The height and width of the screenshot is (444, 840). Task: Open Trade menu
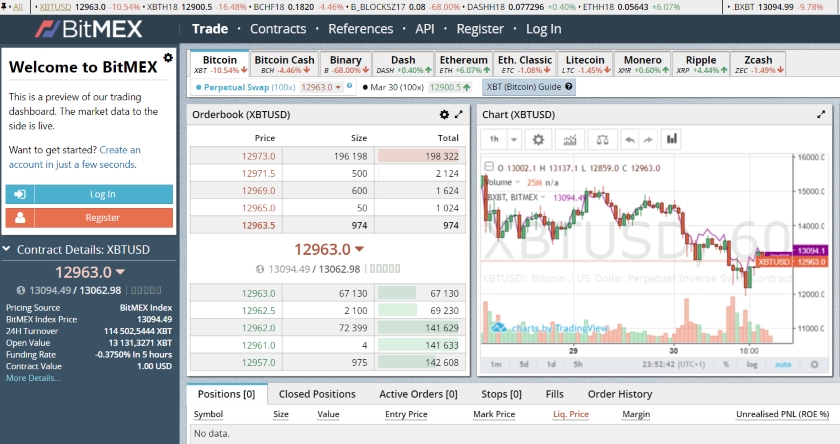point(210,29)
